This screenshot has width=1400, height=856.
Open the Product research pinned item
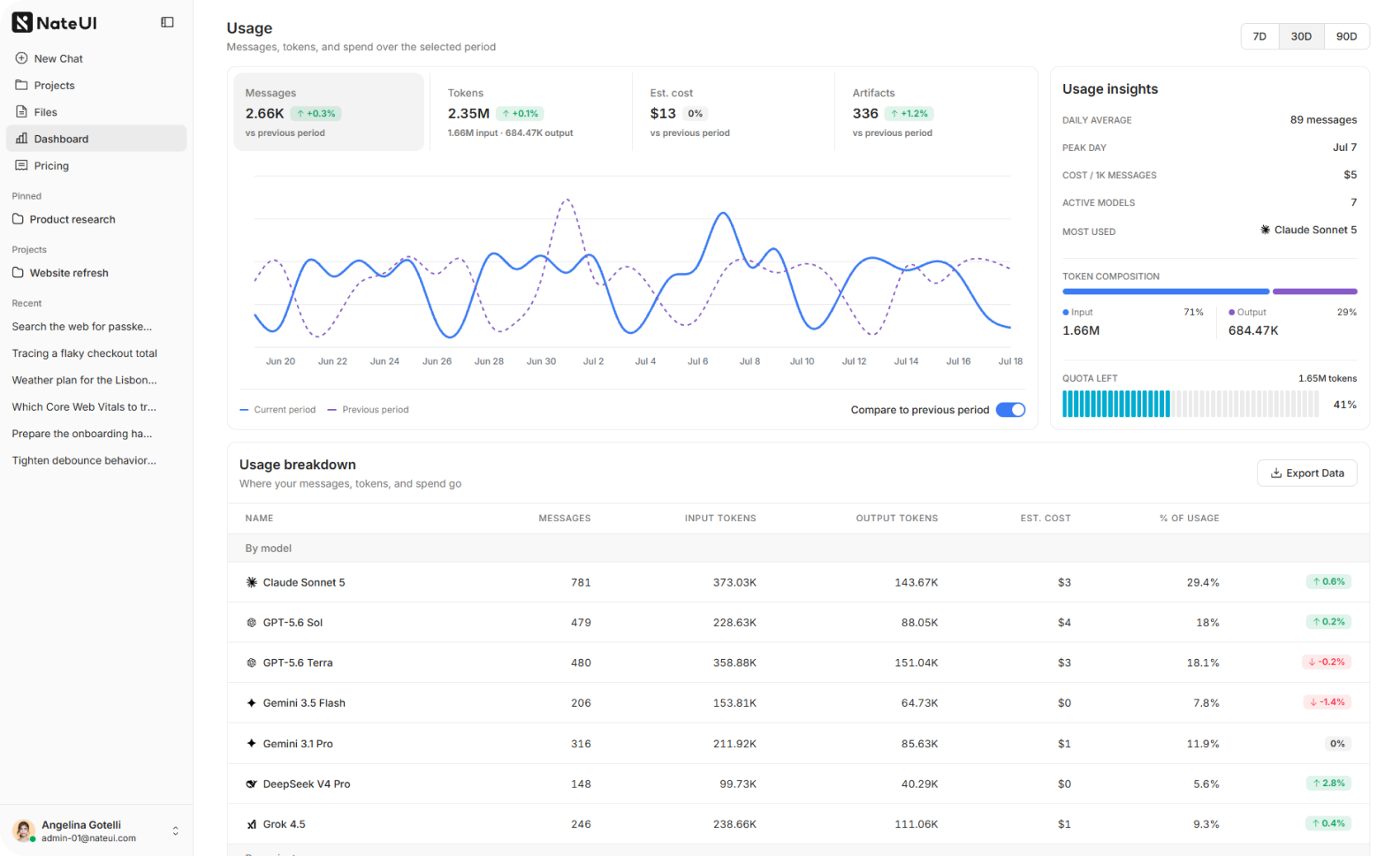pyautogui.click(x=96, y=219)
